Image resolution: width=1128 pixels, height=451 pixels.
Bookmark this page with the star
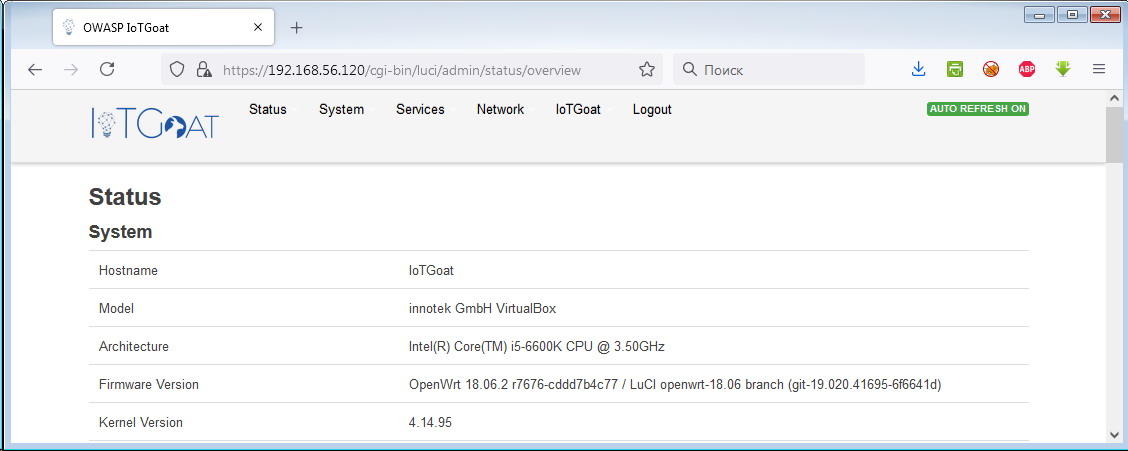[647, 69]
